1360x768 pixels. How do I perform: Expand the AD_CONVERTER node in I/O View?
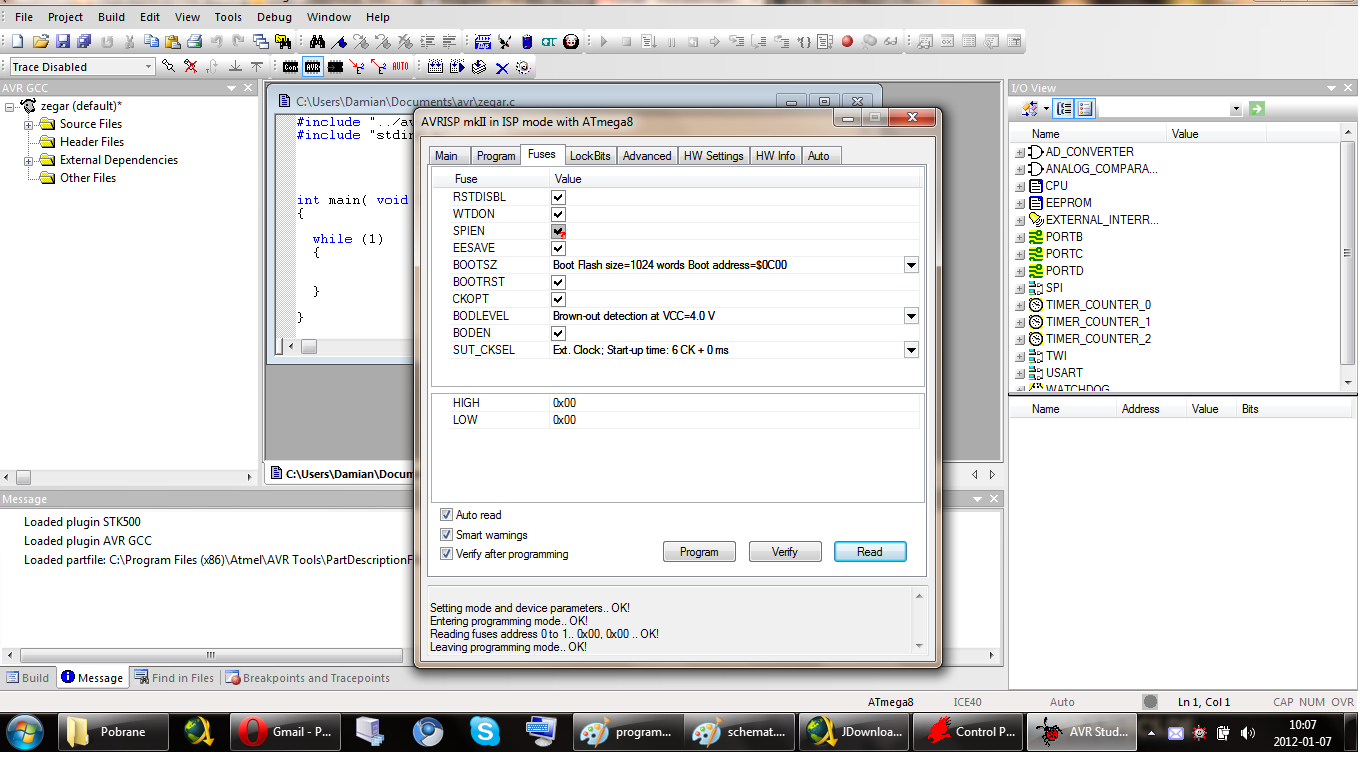point(1020,152)
